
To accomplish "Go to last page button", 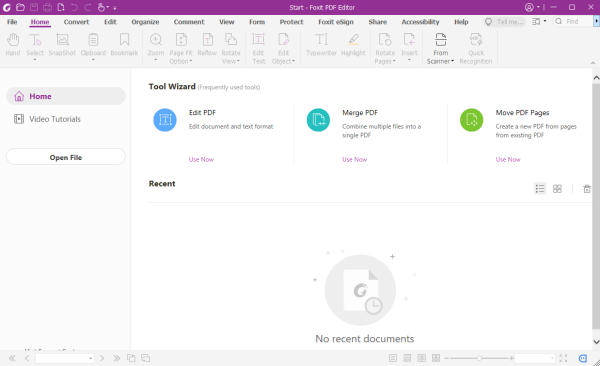I will pyautogui.click(x=116, y=358).
